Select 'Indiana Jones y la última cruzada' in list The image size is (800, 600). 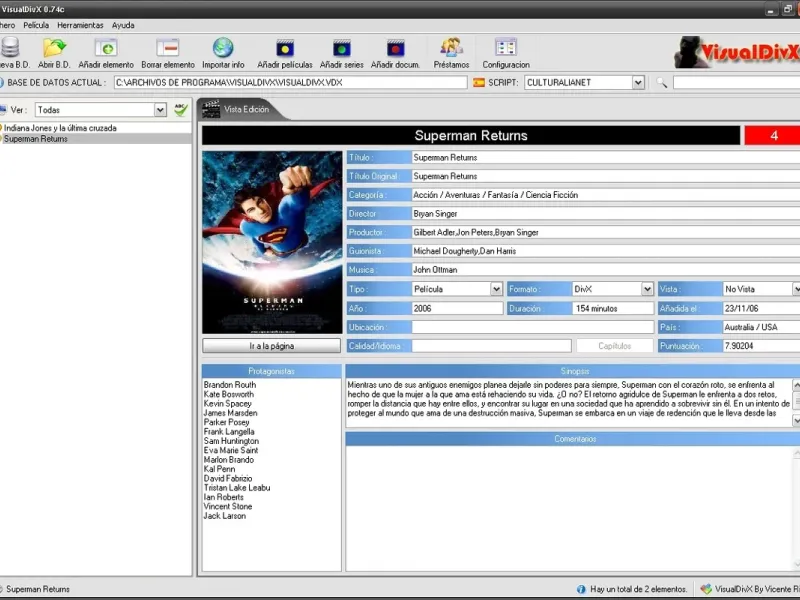(60, 128)
